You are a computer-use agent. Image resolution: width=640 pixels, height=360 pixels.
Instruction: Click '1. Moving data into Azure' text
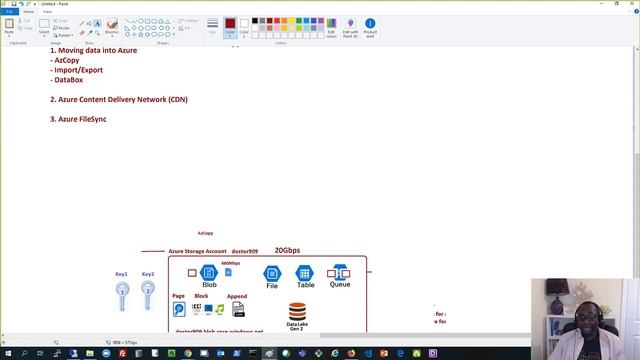point(93,51)
